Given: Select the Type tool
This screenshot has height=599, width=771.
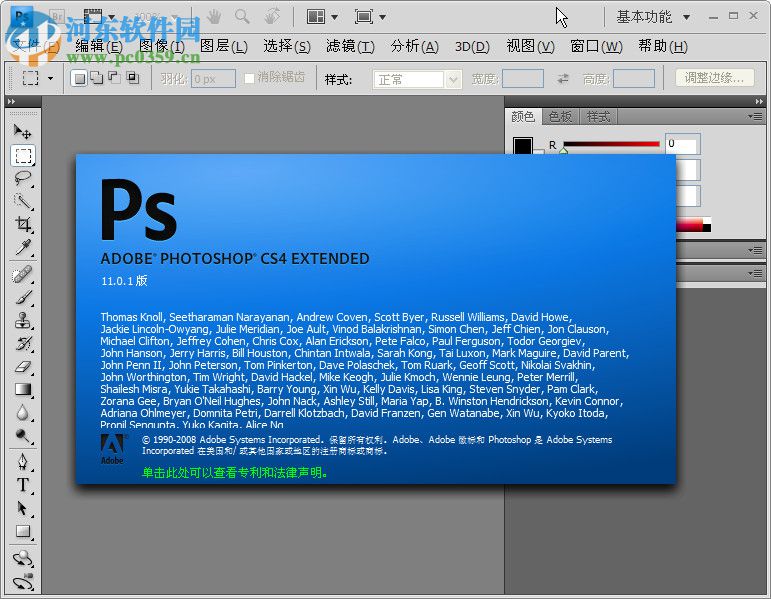Looking at the screenshot, I should click(23, 485).
